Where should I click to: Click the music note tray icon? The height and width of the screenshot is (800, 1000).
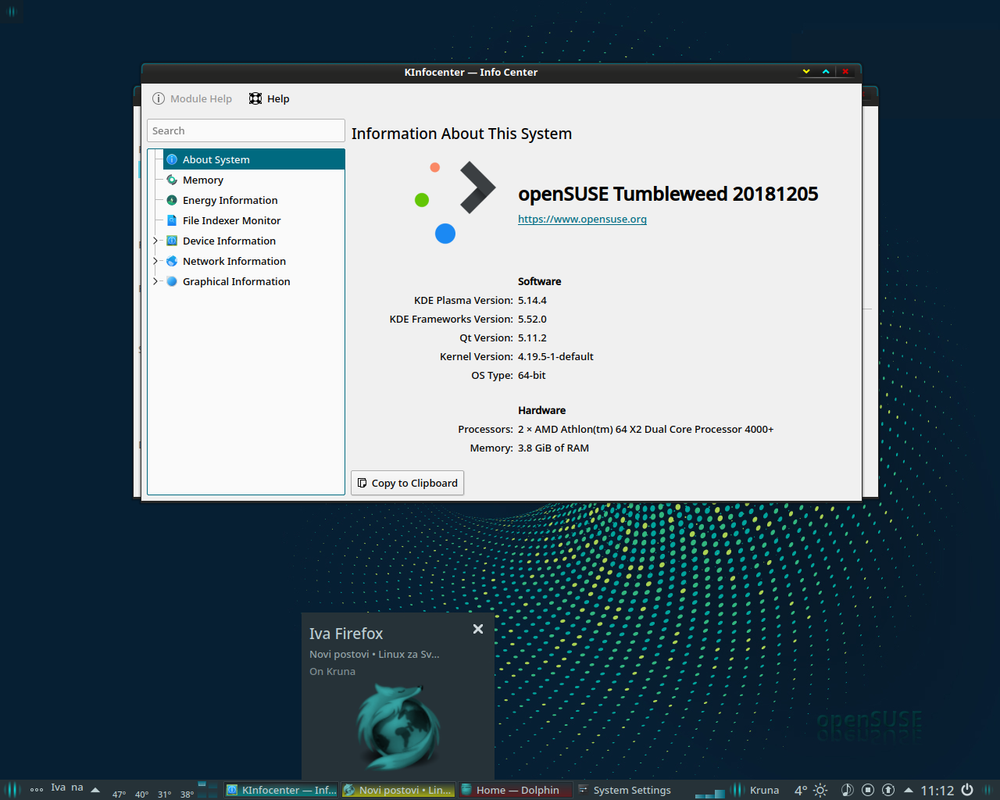click(x=847, y=790)
